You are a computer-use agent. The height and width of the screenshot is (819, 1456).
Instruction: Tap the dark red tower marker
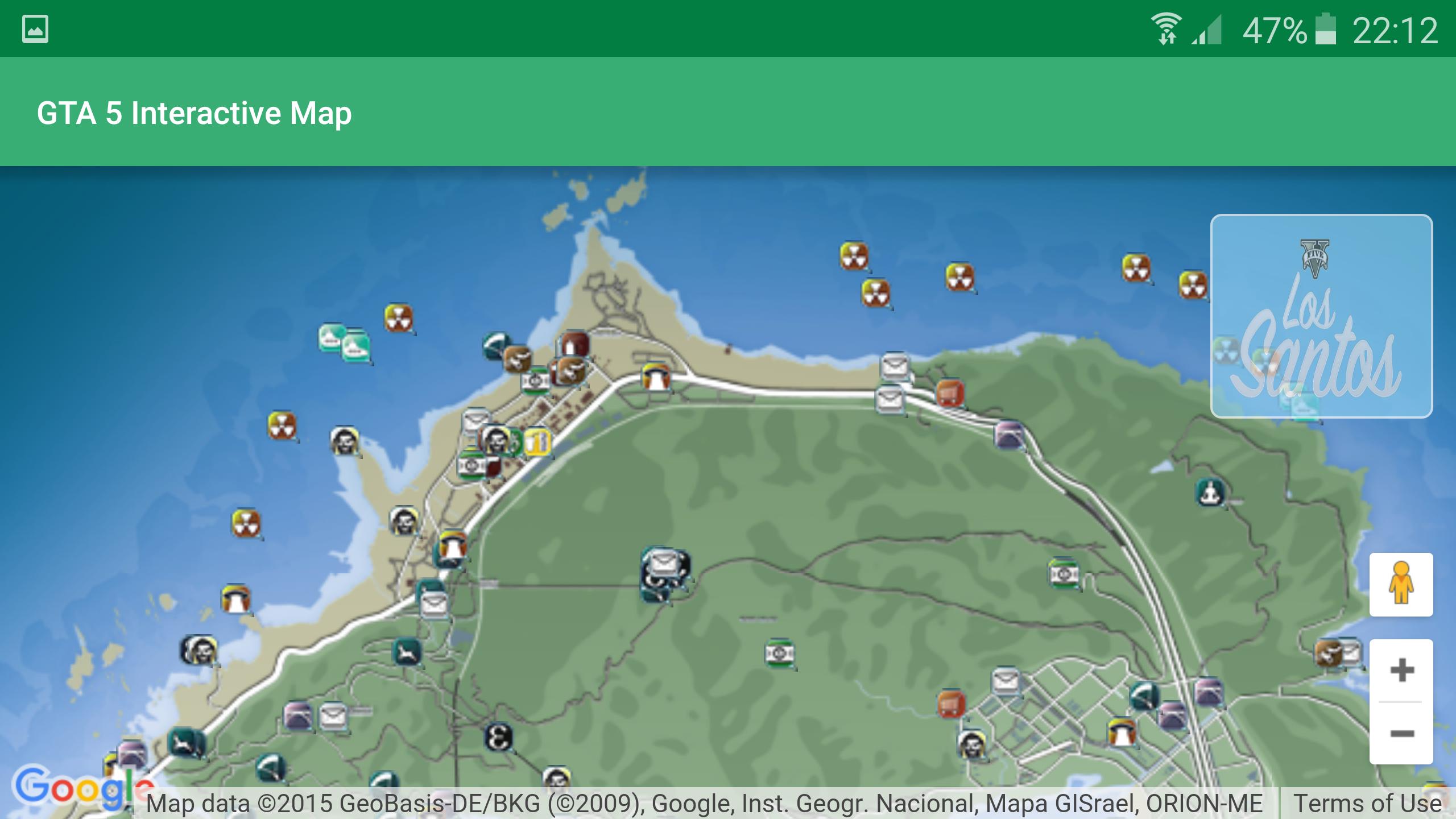tap(574, 345)
